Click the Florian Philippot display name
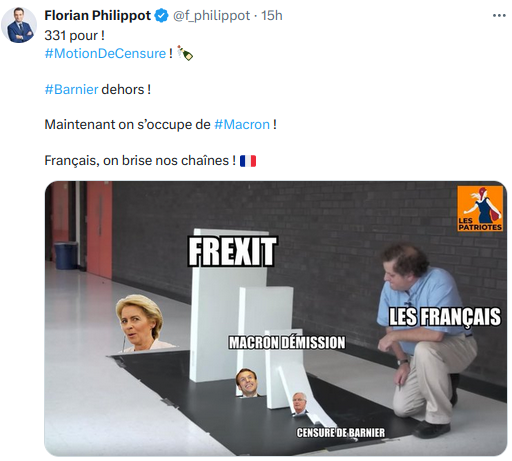 [98, 15]
